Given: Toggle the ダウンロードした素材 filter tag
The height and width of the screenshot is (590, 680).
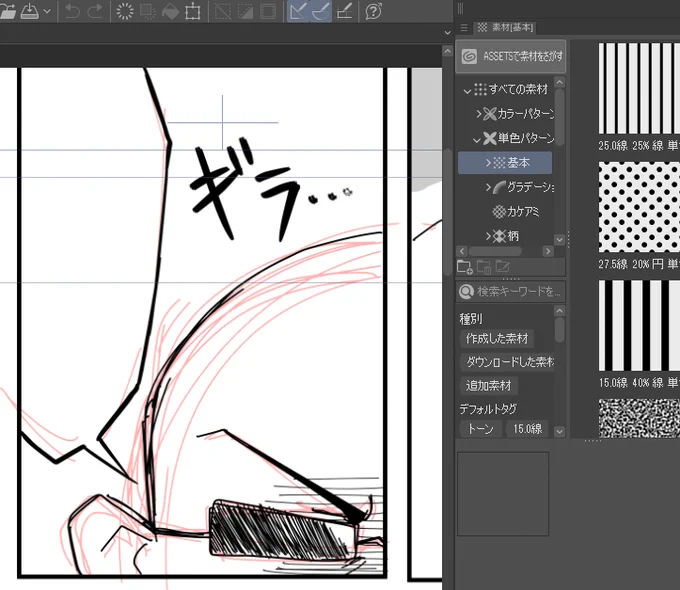Looking at the screenshot, I should click(507, 362).
